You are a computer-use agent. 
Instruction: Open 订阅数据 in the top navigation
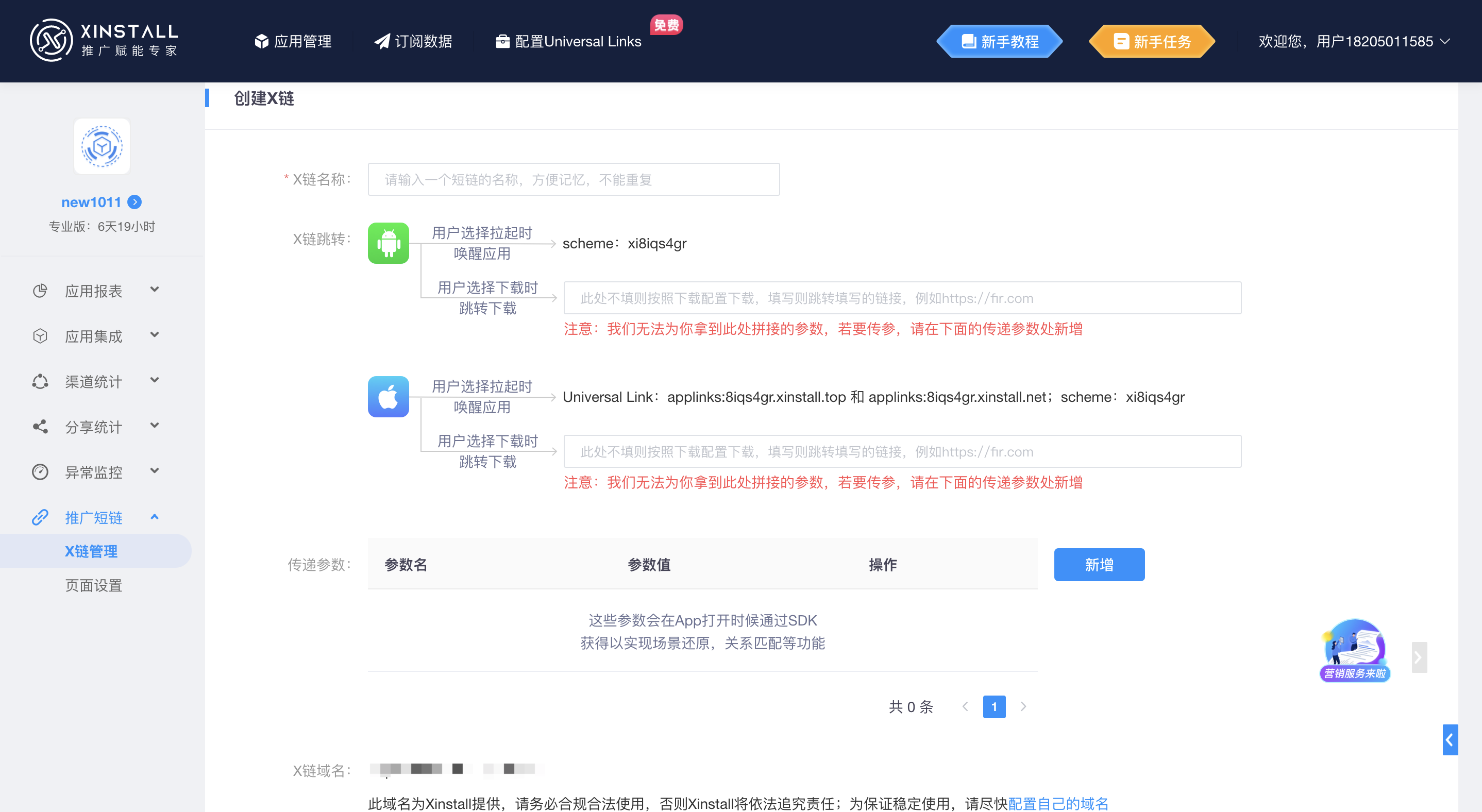pyautogui.click(x=413, y=41)
